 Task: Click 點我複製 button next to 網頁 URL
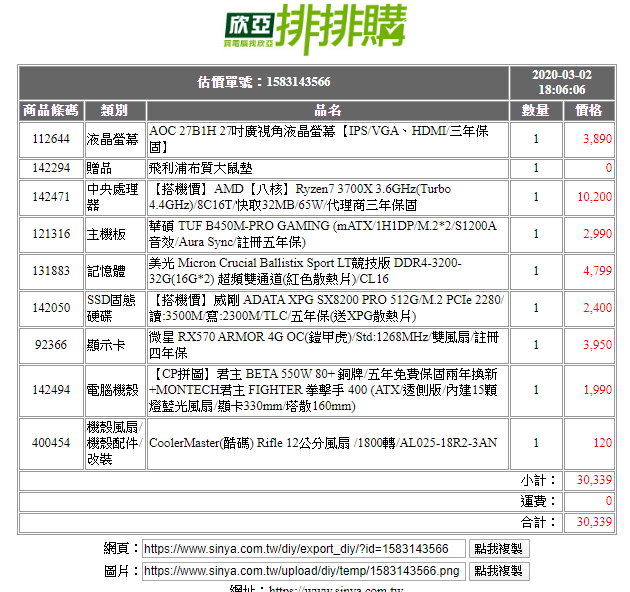(x=499, y=549)
